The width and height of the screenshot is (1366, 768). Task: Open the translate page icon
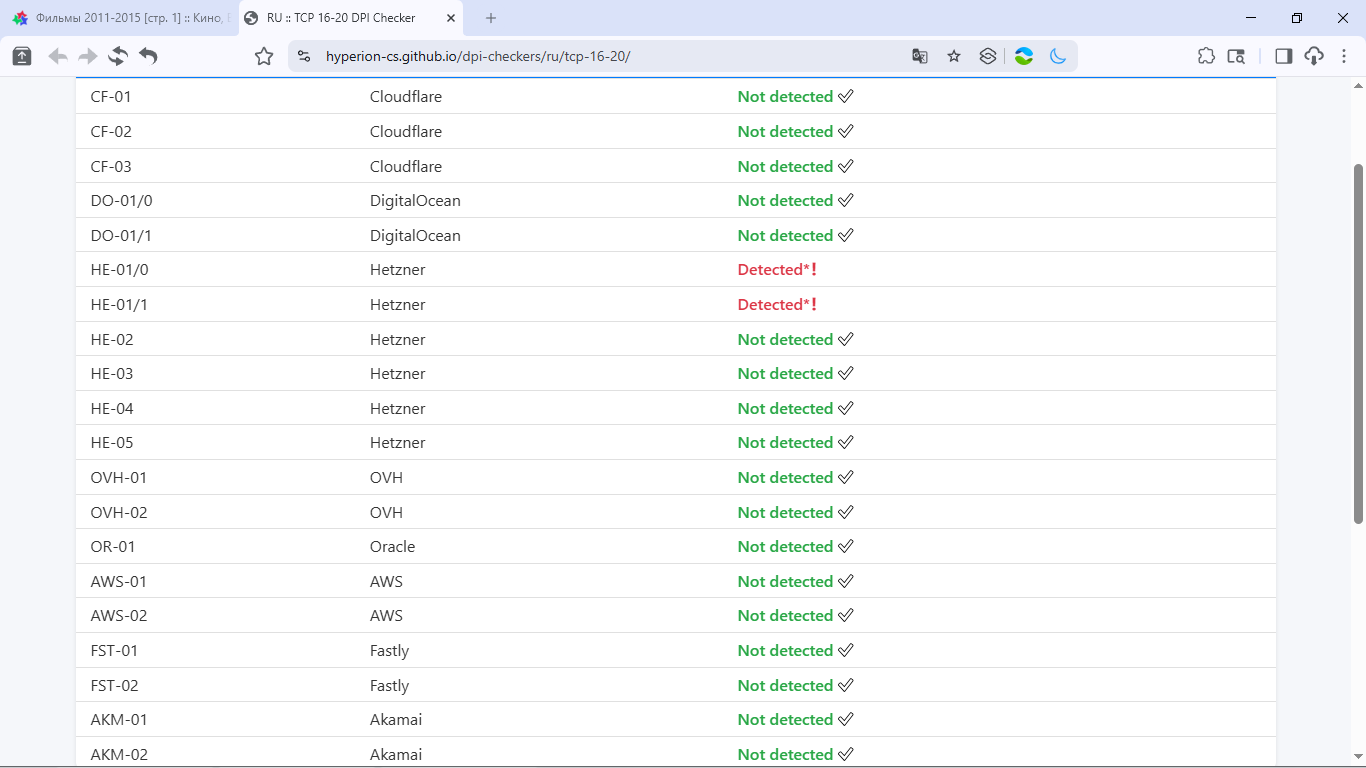tap(920, 56)
